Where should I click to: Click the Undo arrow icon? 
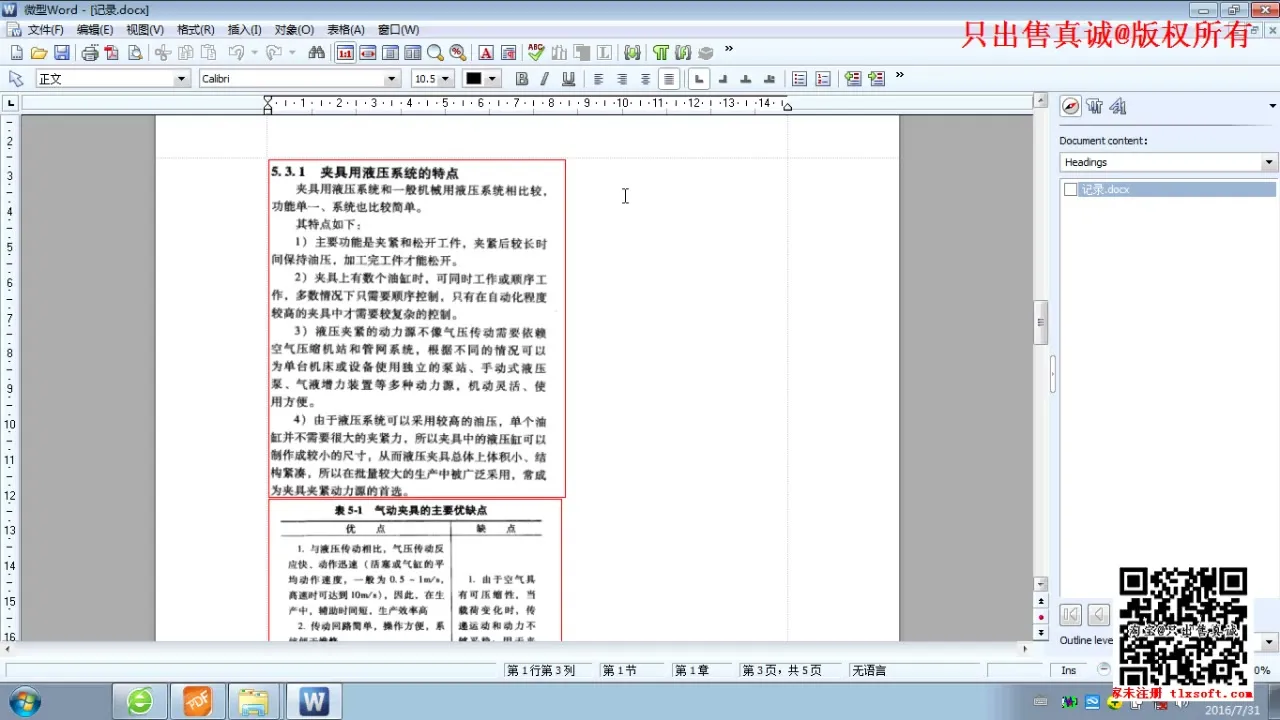pyautogui.click(x=235, y=52)
